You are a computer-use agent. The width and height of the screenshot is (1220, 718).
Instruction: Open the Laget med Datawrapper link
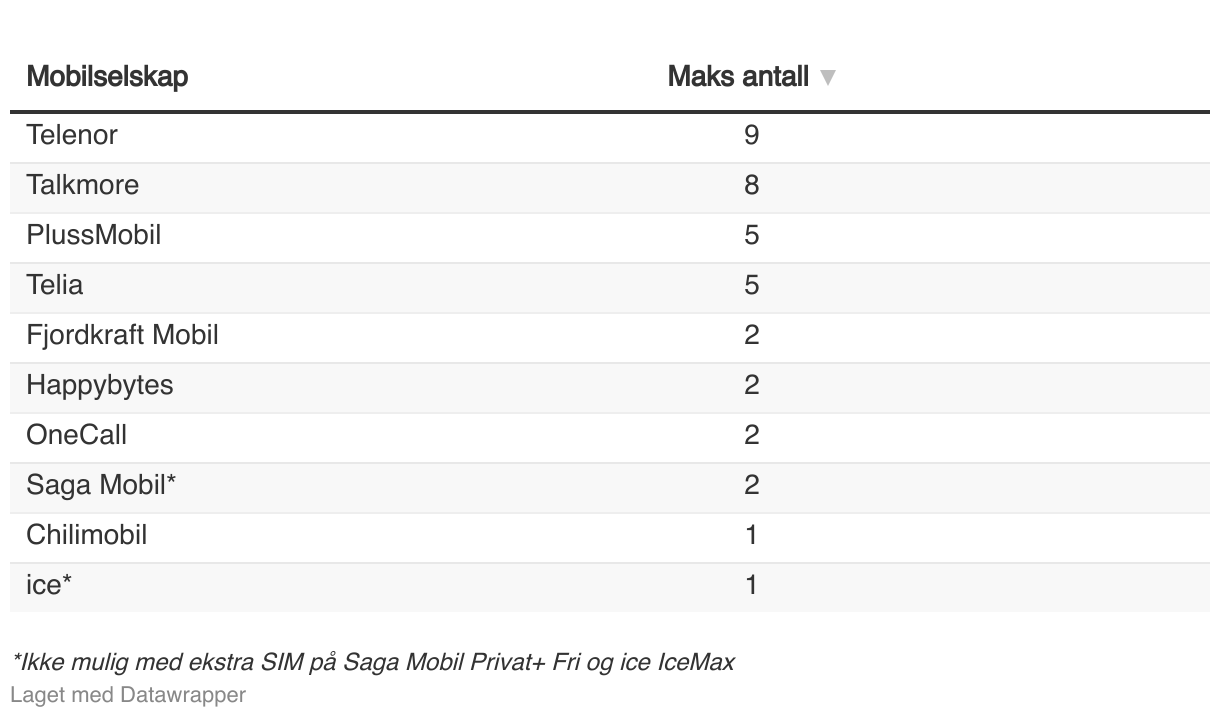(x=128, y=694)
